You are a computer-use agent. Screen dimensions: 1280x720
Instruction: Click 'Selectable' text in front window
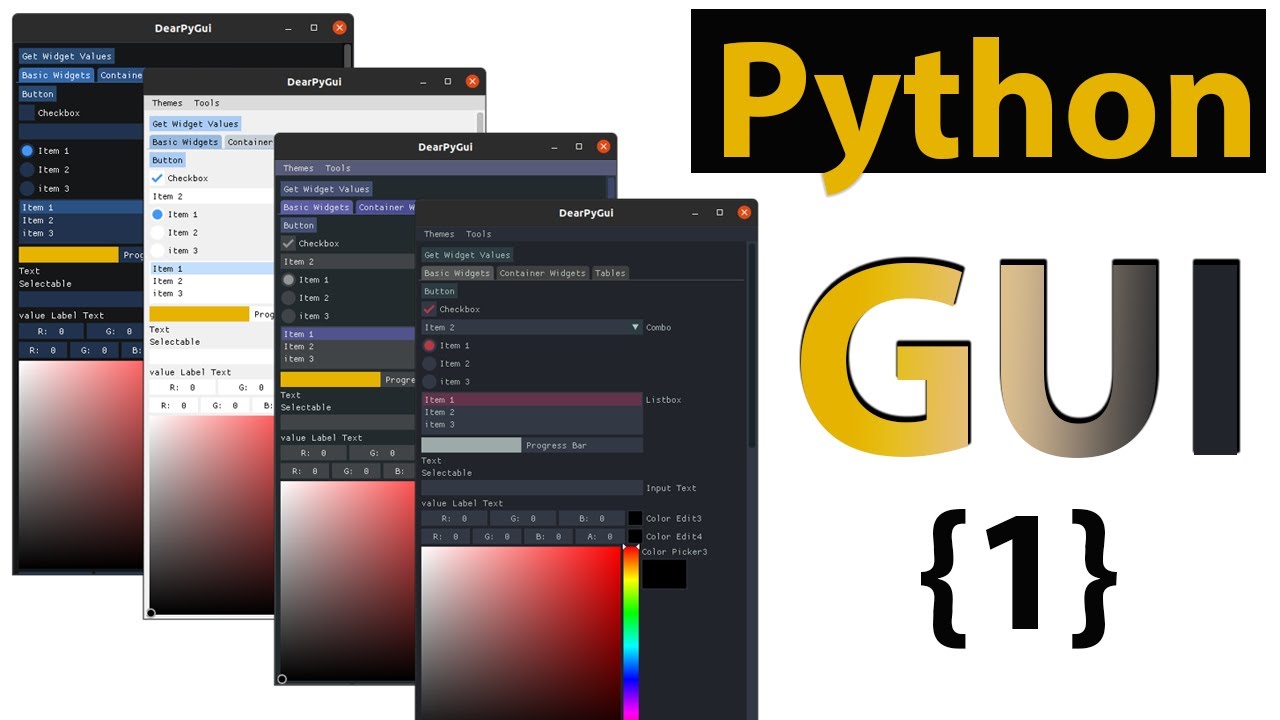pos(446,473)
